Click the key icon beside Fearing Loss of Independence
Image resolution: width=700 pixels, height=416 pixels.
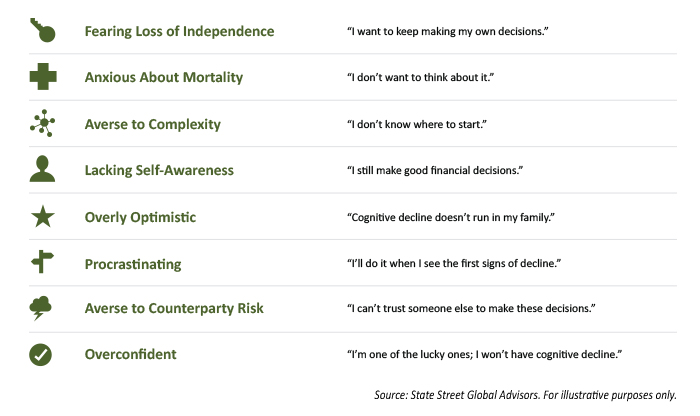point(43,30)
